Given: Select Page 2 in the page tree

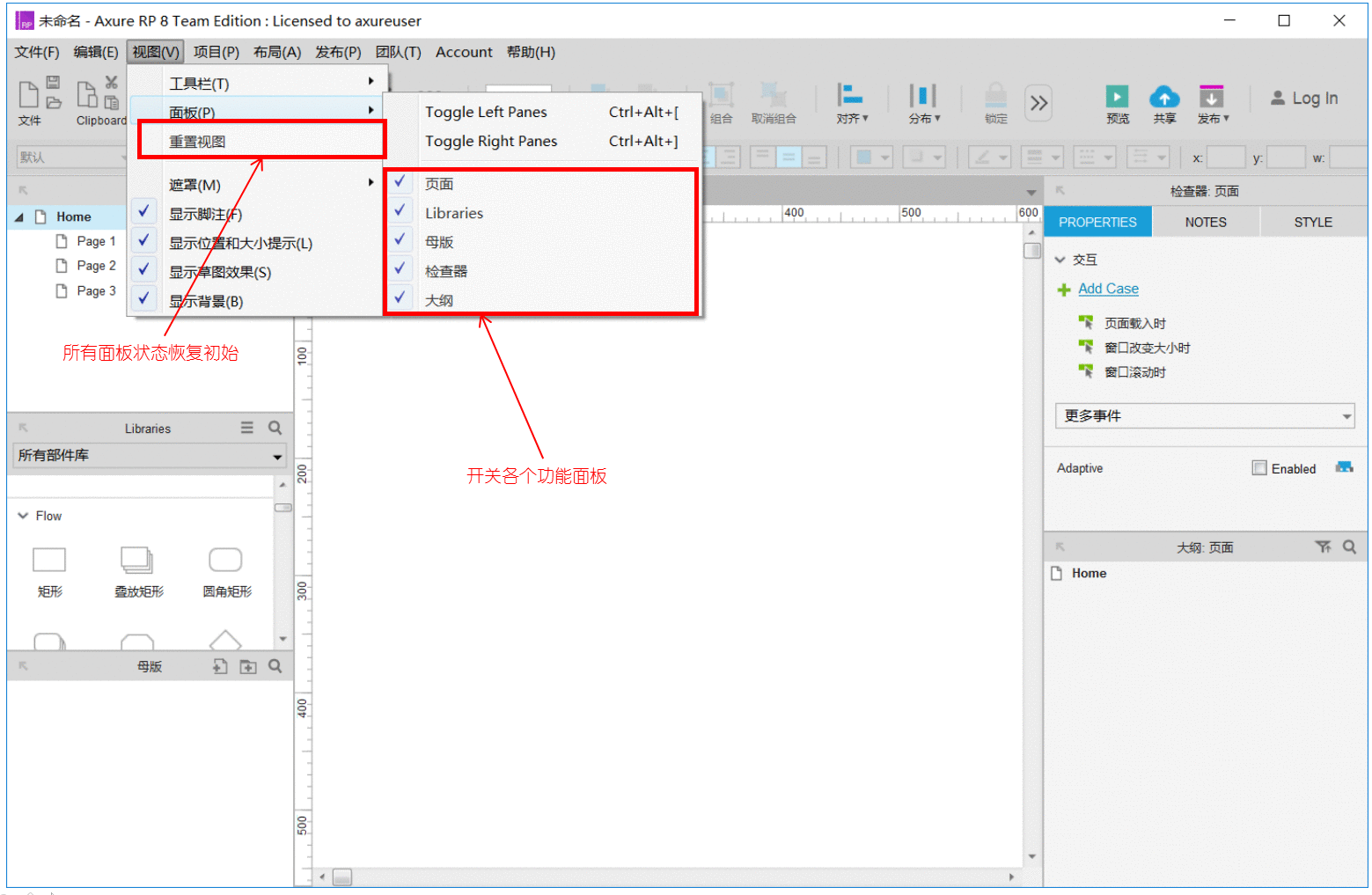Looking at the screenshot, I should 96,266.
